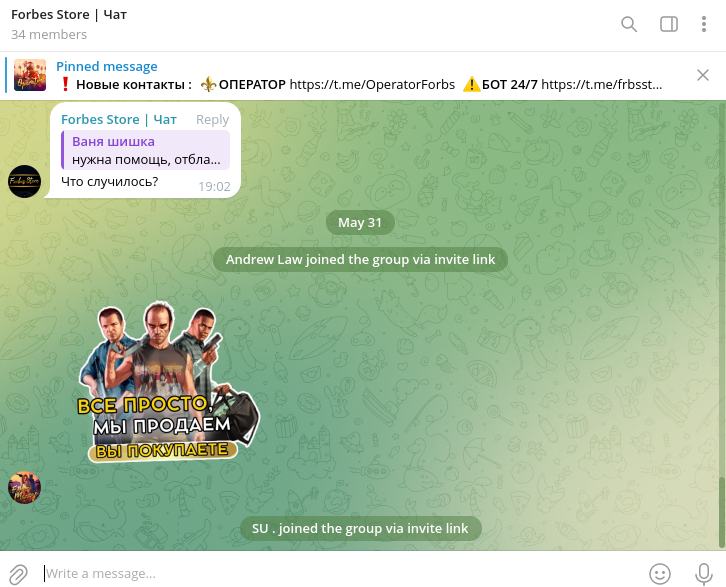Click Reply on the Forbes Store message

(x=213, y=119)
